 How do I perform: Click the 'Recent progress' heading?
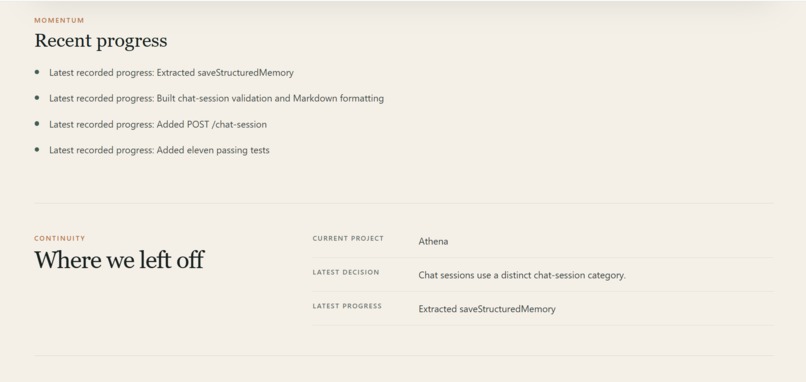(x=101, y=41)
